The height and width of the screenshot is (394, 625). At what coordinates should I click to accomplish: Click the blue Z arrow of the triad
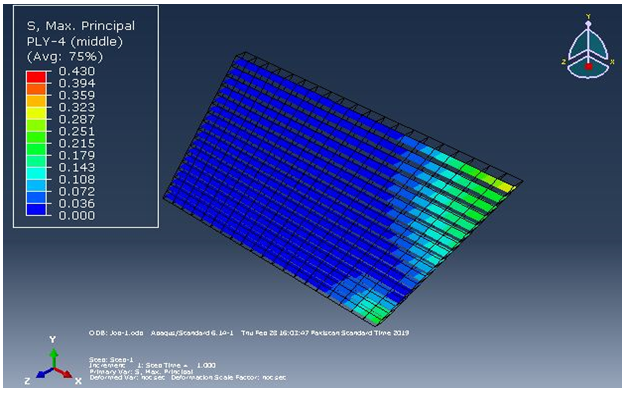click(44, 373)
